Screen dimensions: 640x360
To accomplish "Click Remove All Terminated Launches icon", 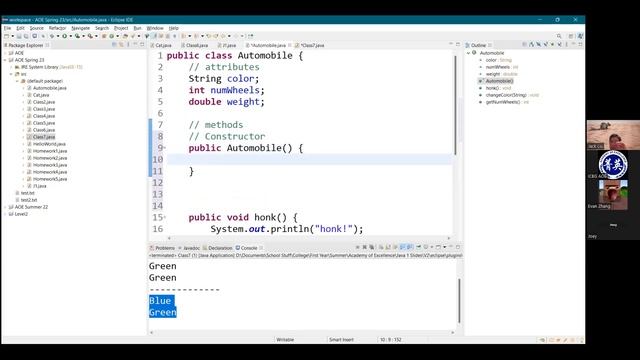I will point(371,247).
